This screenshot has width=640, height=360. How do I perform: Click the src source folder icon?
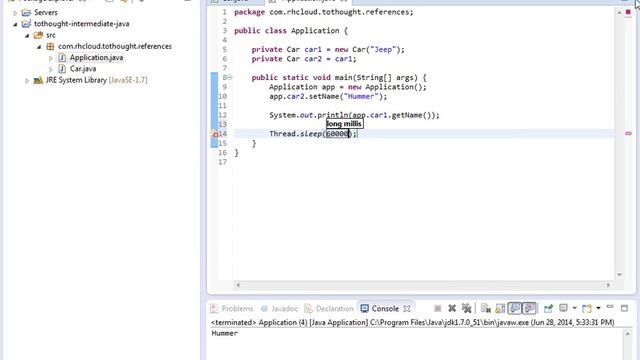coord(38,35)
